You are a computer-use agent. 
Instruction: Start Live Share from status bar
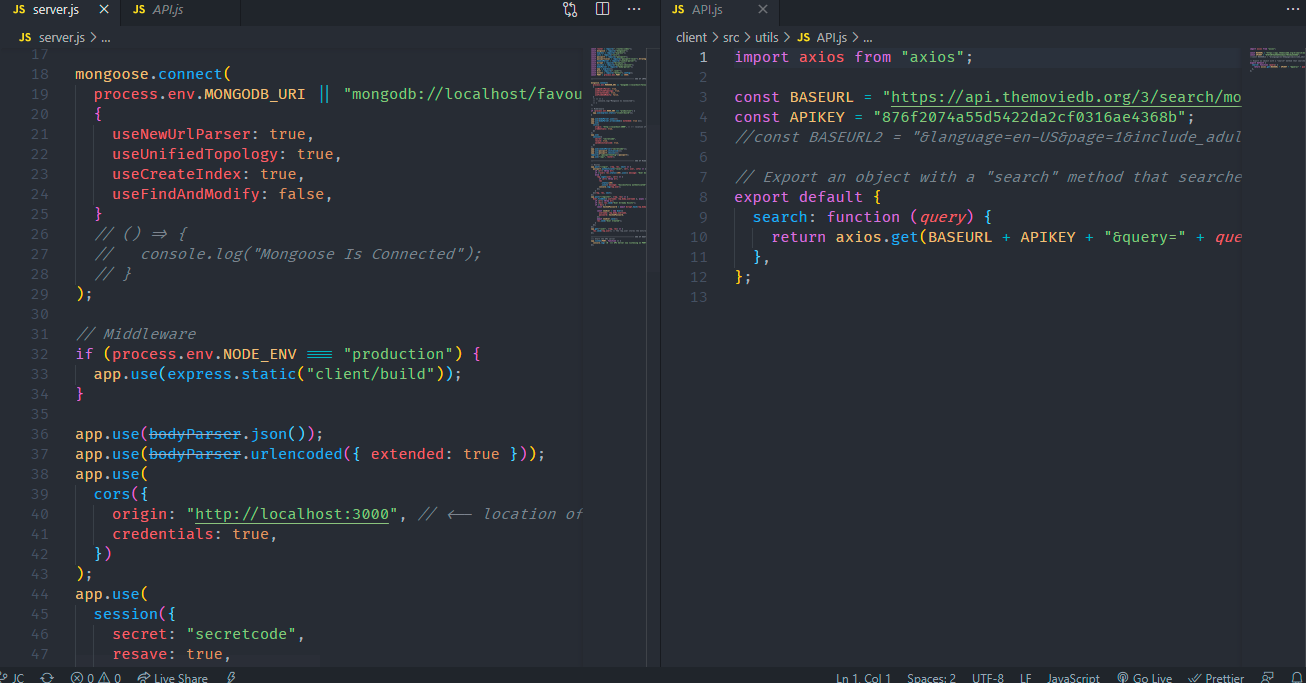pyautogui.click(x=173, y=677)
